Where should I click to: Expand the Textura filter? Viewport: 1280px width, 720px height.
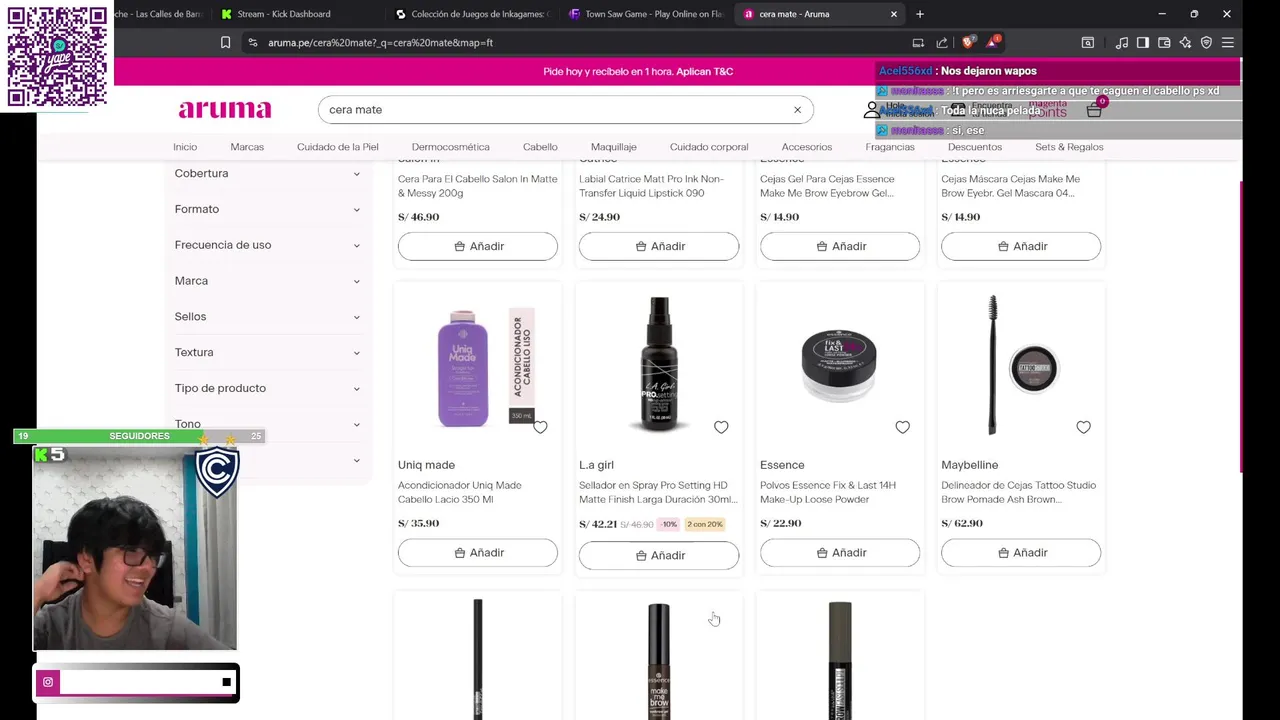click(x=267, y=352)
